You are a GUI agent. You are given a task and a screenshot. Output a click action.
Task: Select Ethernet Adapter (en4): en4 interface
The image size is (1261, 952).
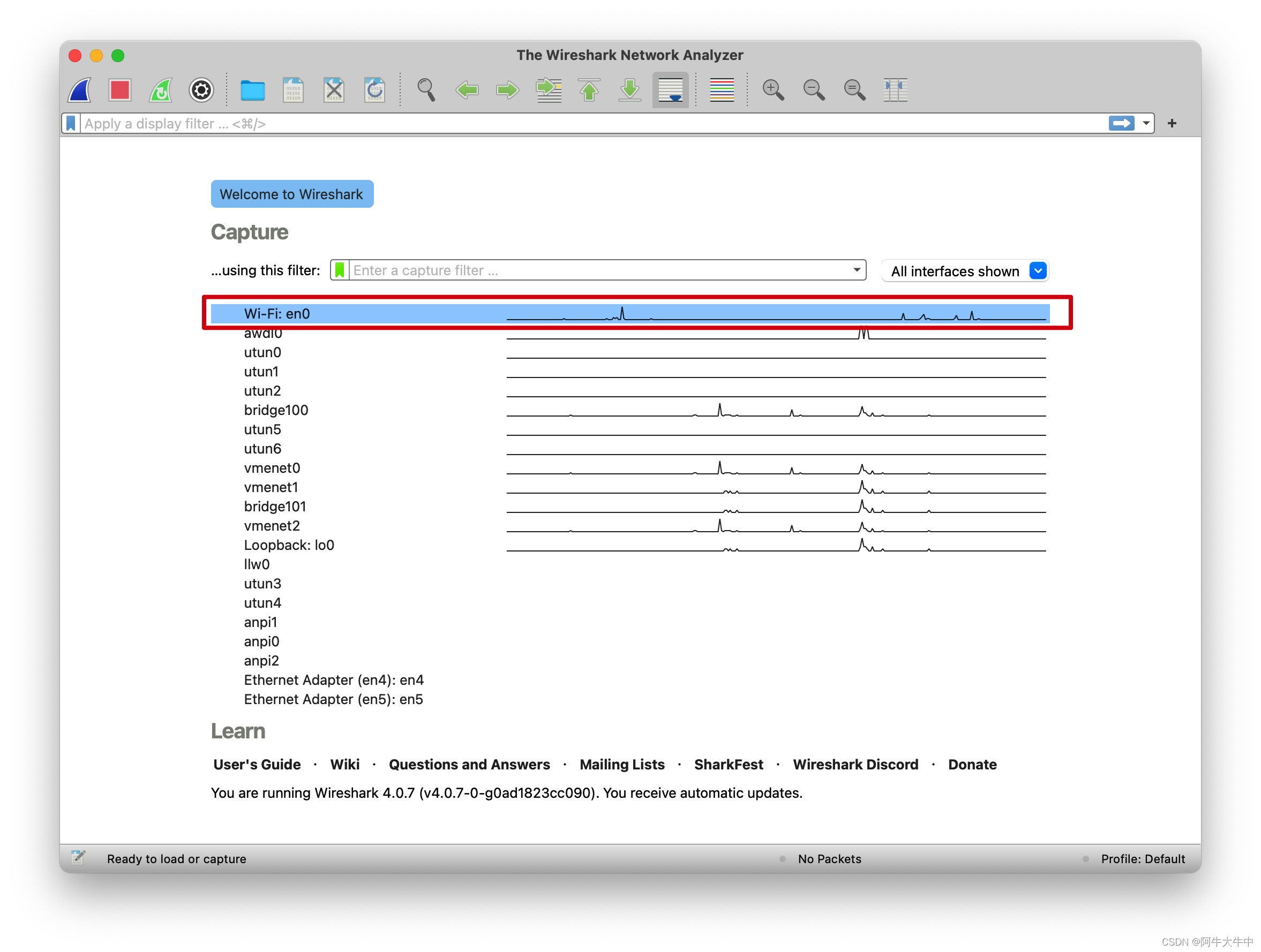tap(630, 681)
